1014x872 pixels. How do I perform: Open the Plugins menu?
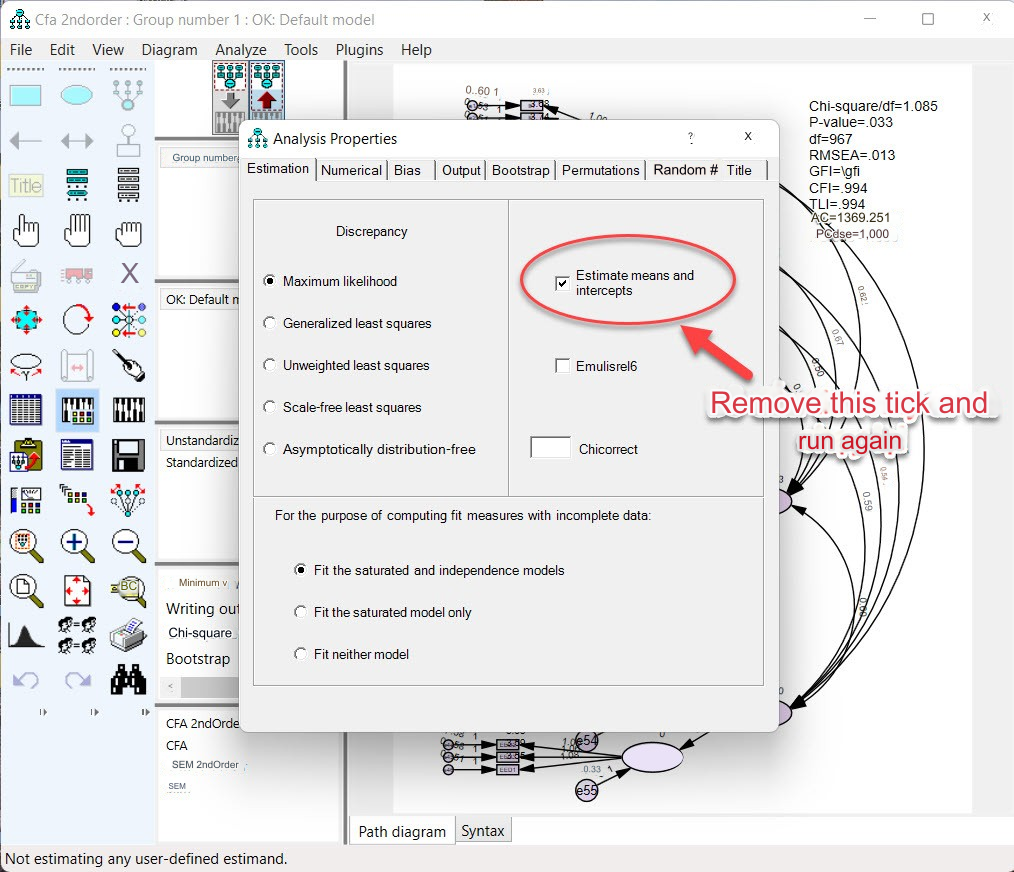pyautogui.click(x=359, y=50)
